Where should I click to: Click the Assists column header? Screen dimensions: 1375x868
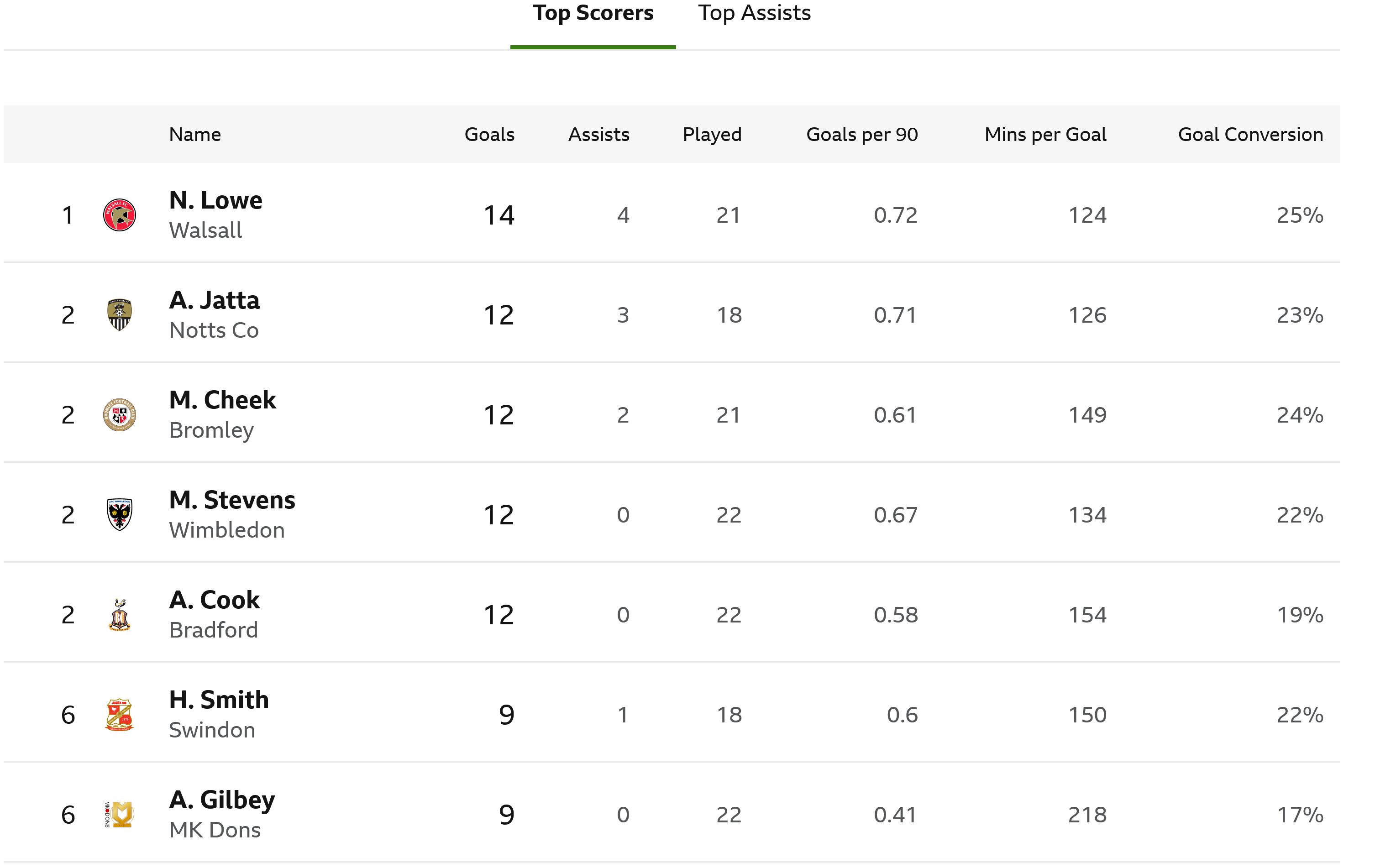(598, 135)
